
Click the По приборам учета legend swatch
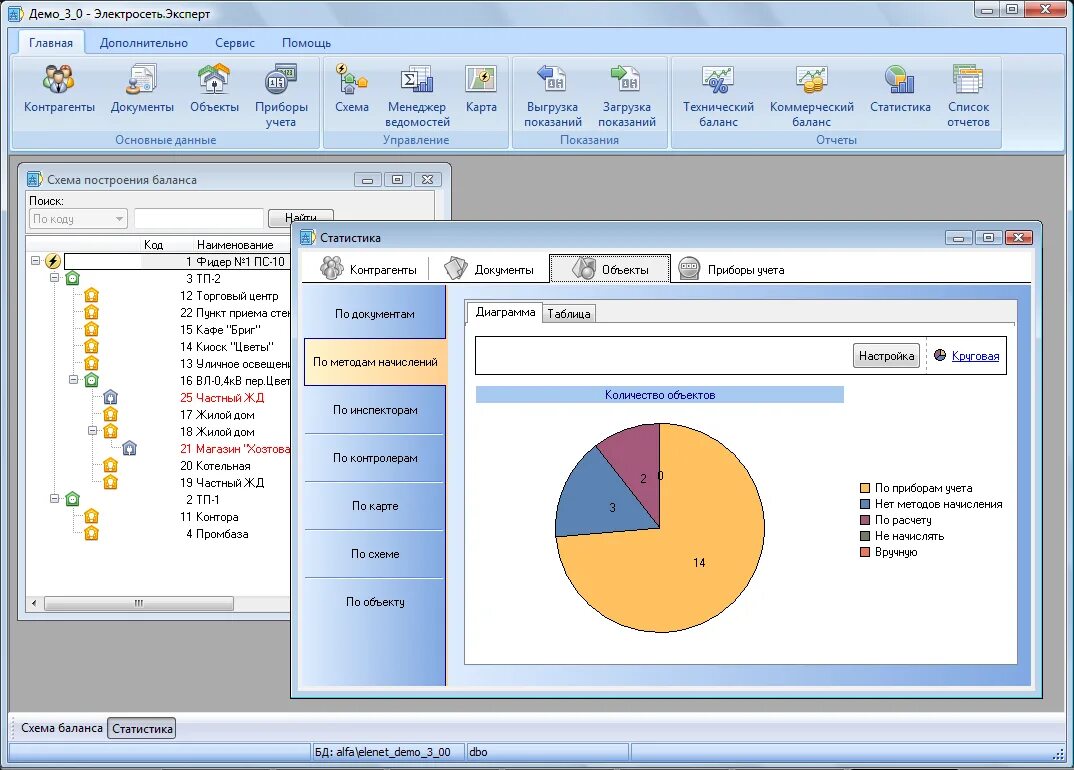(x=864, y=488)
